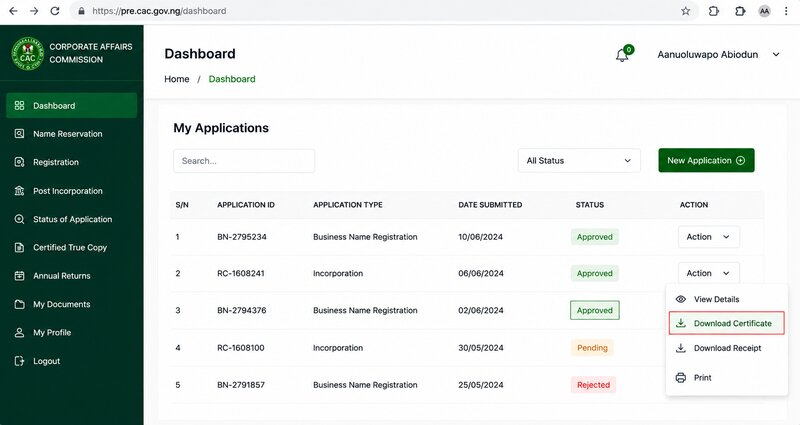Click application ID BN-2795234
This screenshot has height=425, width=800.
[242, 237]
